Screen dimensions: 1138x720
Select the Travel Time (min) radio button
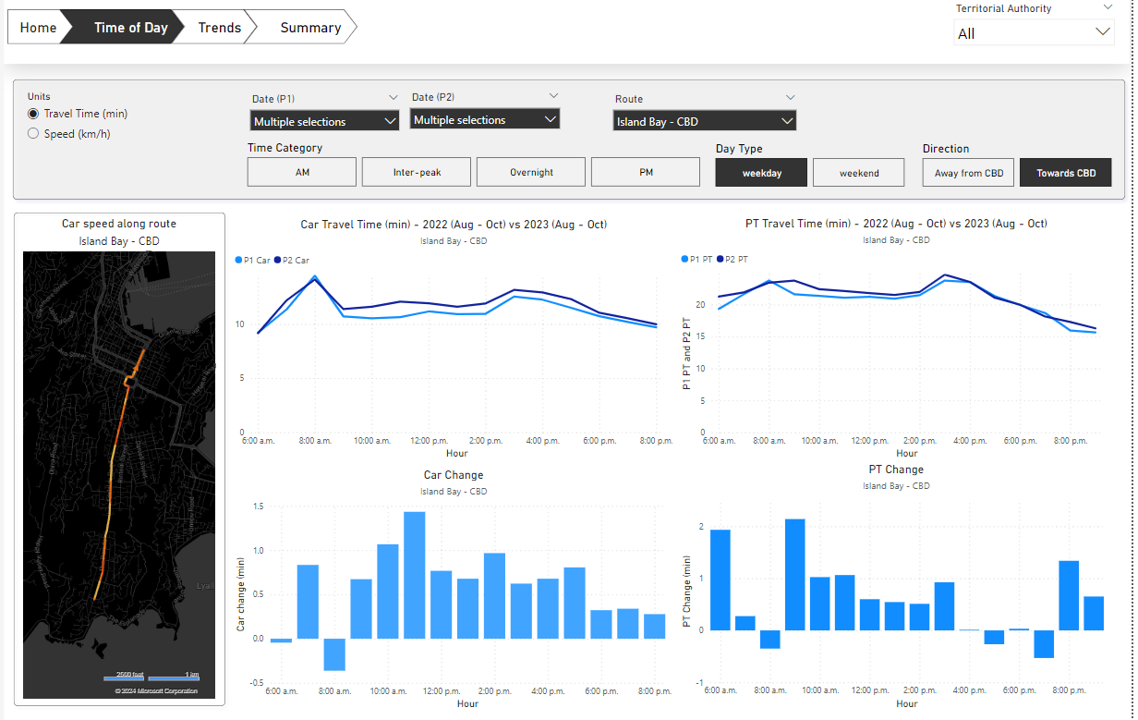[x=34, y=114]
